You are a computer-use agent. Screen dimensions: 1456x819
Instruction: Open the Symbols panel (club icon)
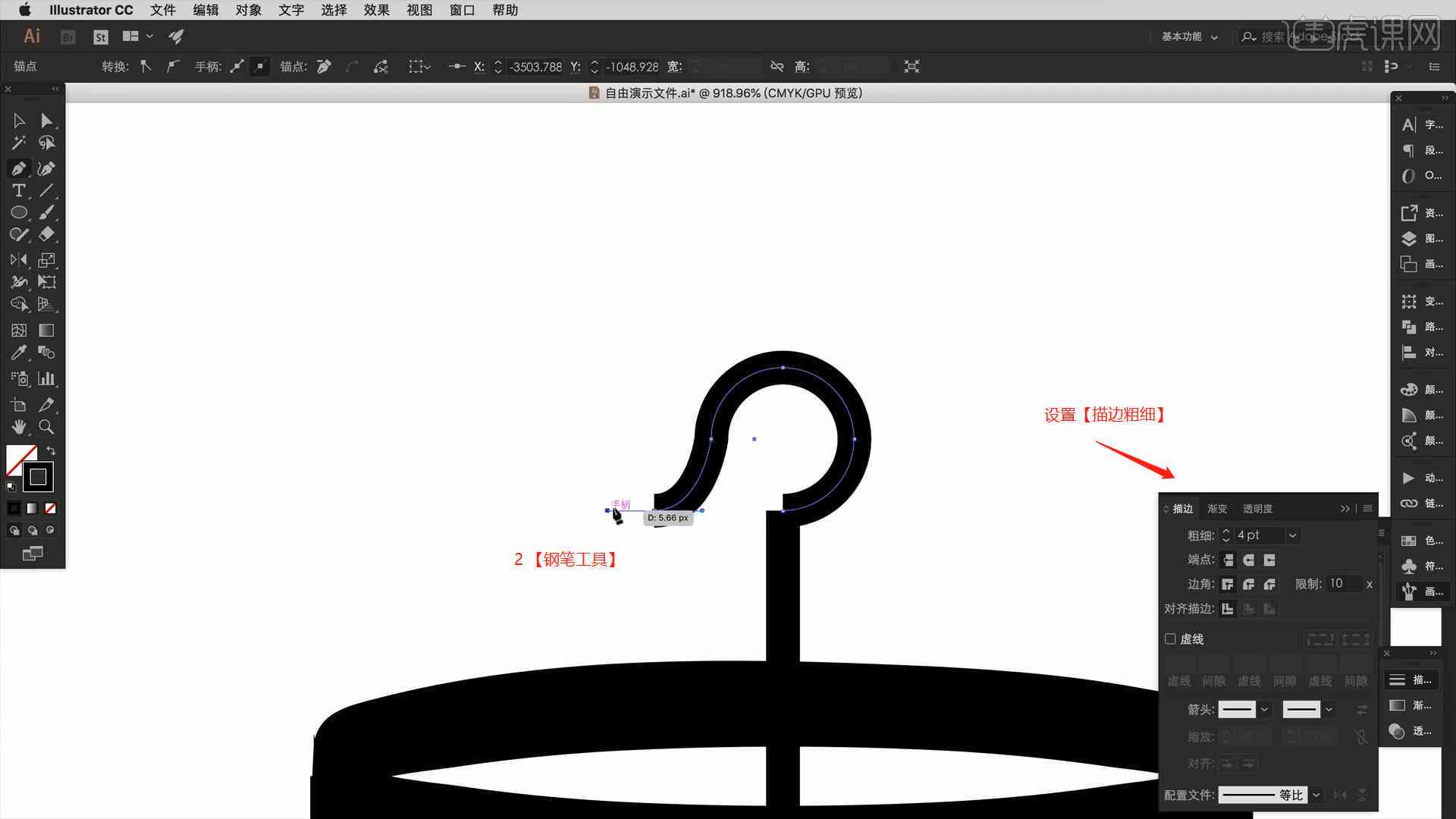(1409, 566)
